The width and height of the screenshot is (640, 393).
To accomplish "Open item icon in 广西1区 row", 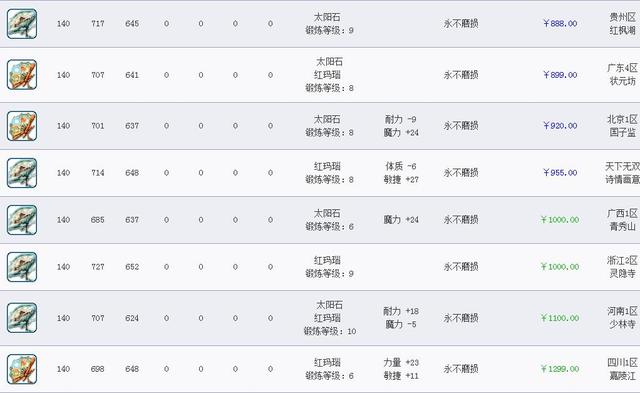I will coord(22,220).
